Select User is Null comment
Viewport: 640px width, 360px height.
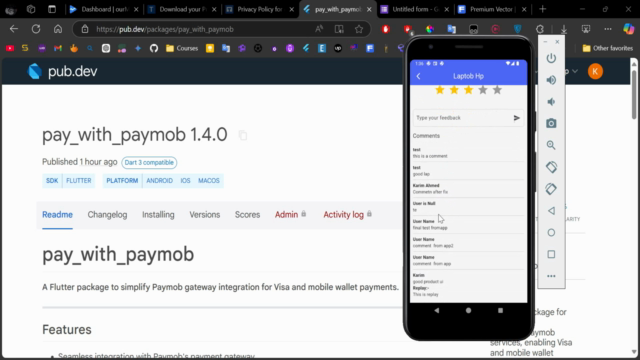468,207
